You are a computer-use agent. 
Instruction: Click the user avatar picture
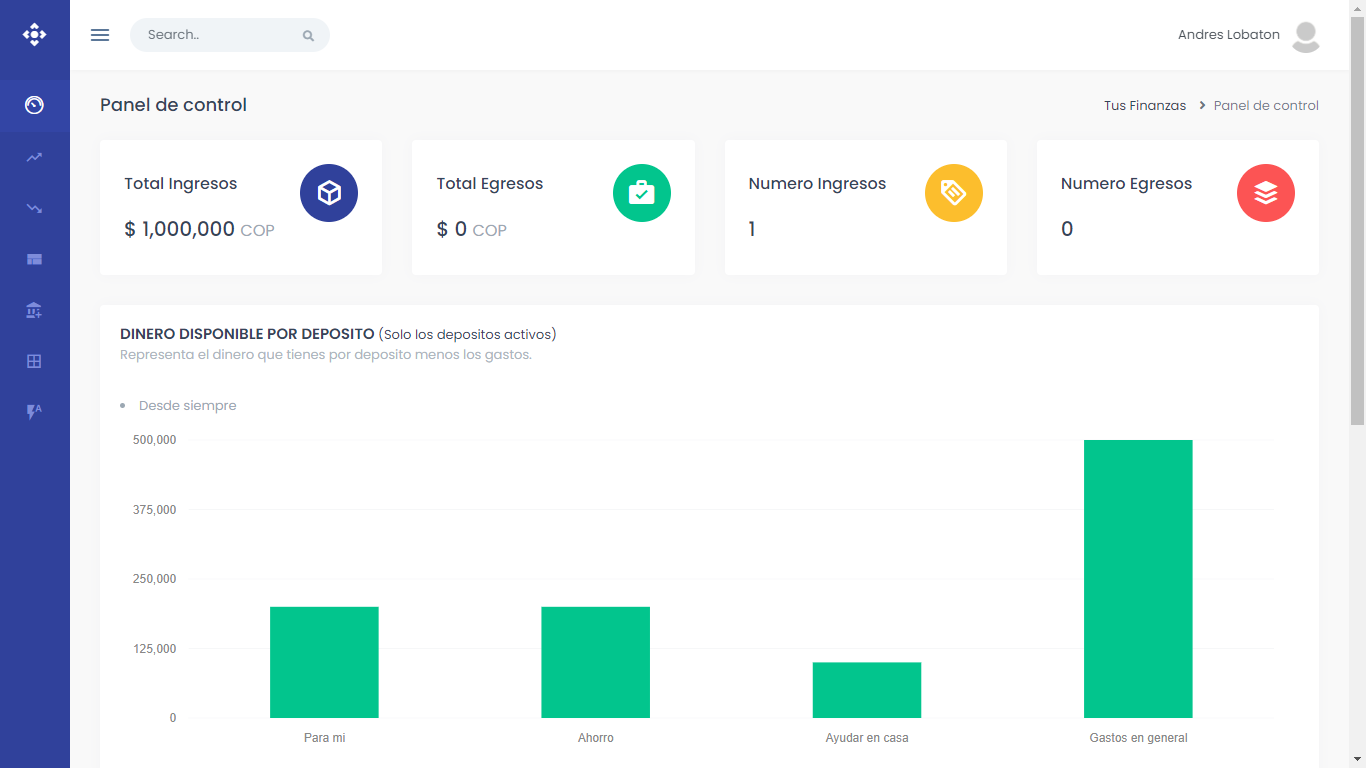[1305, 36]
